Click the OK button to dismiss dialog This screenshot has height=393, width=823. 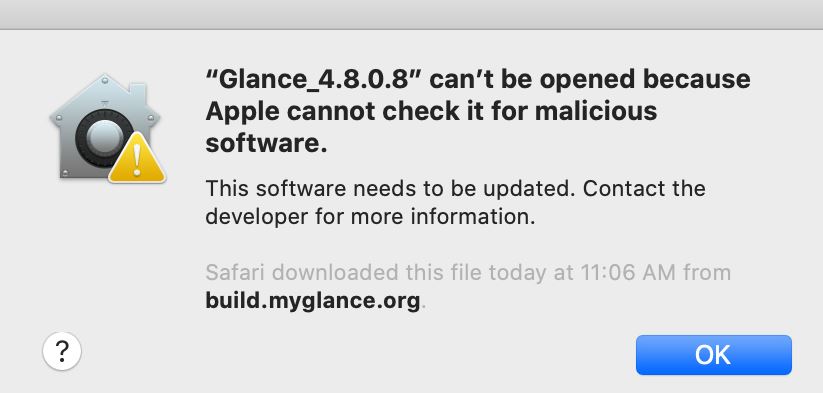[713, 355]
